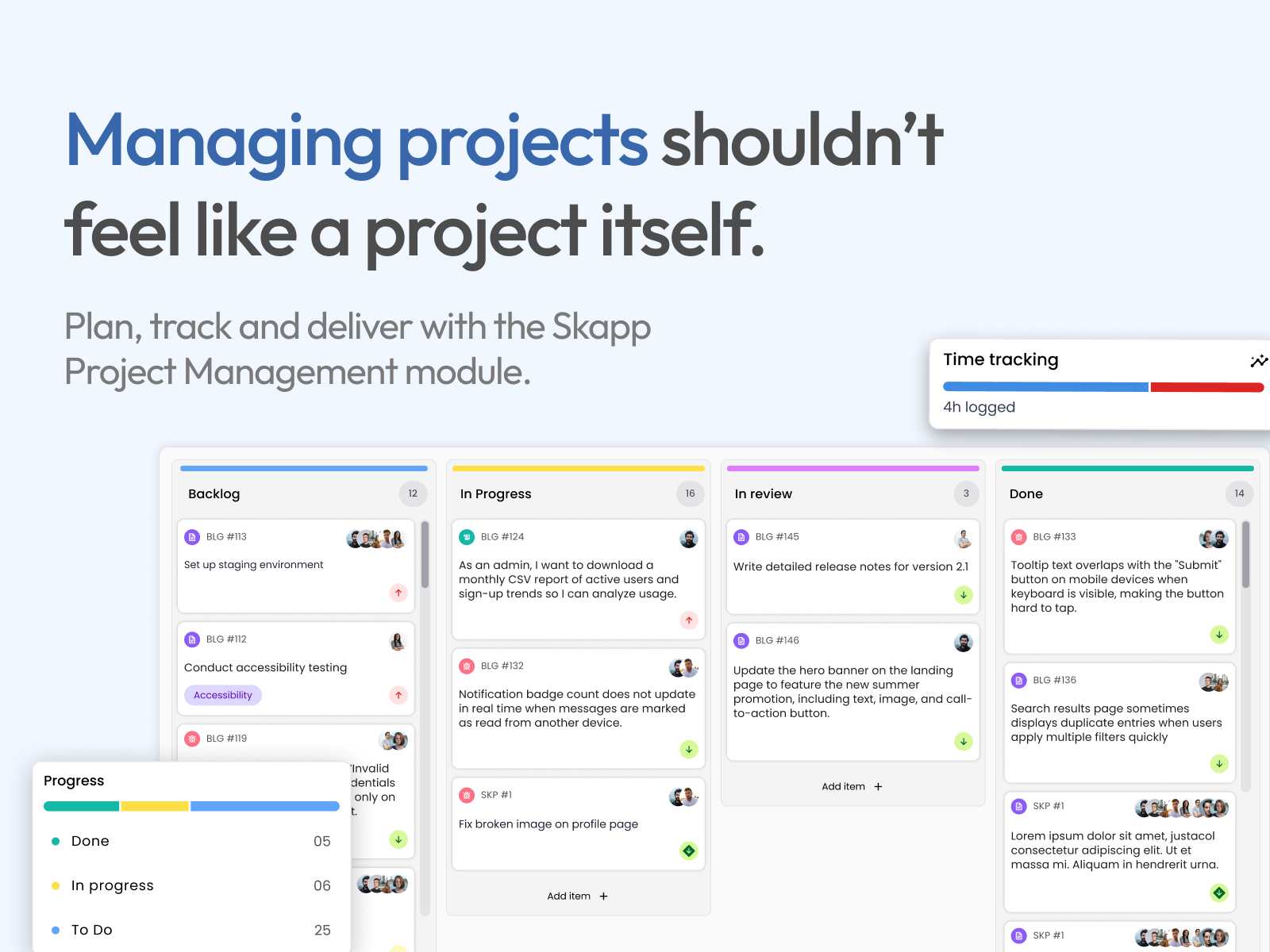The width and height of the screenshot is (1270, 952).
Task: Click the Accessibility tag on BLG #112
Action: [223, 695]
